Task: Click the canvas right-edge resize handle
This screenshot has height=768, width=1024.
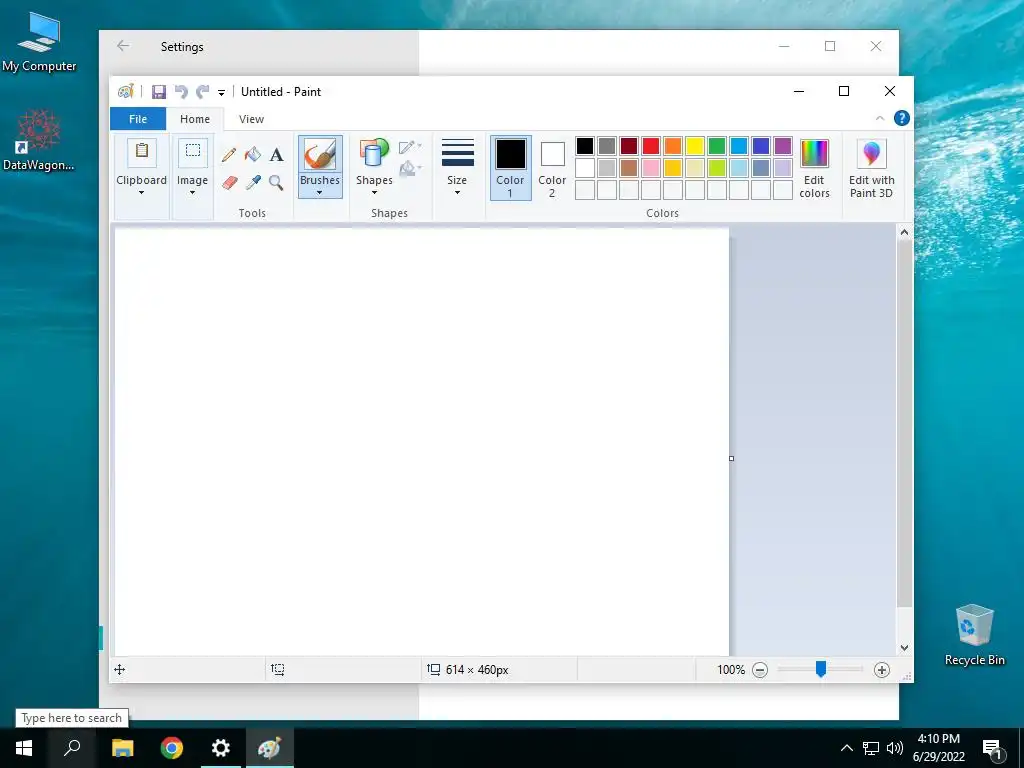Action: pyautogui.click(x=731, y=458)
